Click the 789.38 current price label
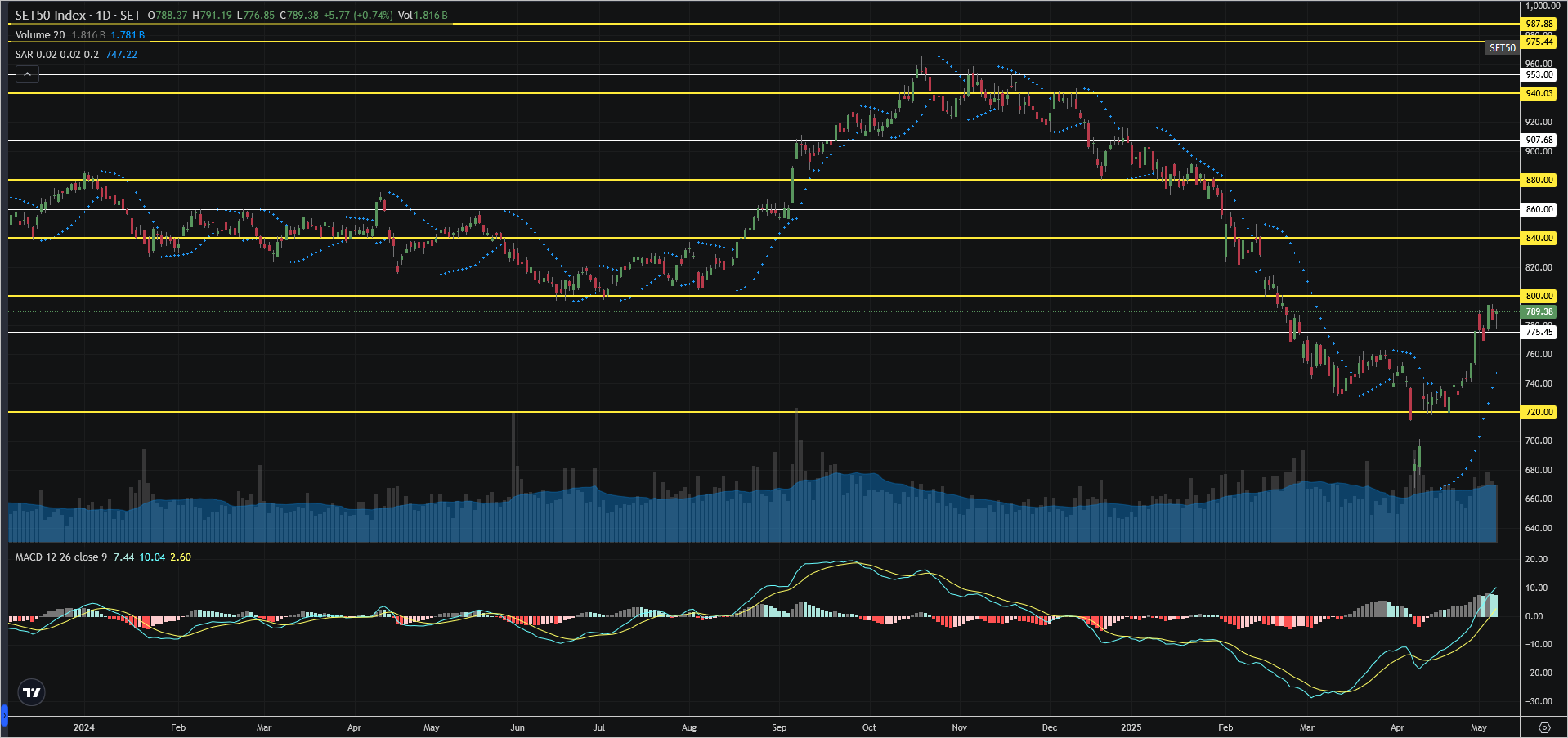This screenshot has width=1568, height=738. tap(1539, 311)
